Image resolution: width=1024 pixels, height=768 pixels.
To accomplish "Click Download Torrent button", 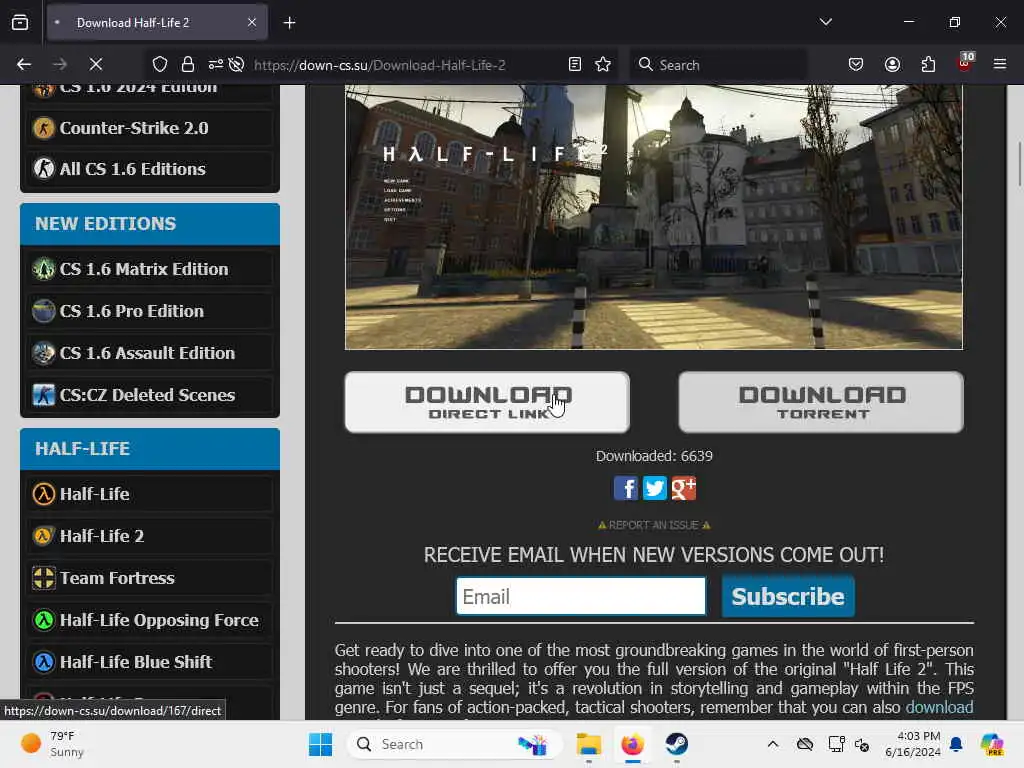I will point(821,402).
